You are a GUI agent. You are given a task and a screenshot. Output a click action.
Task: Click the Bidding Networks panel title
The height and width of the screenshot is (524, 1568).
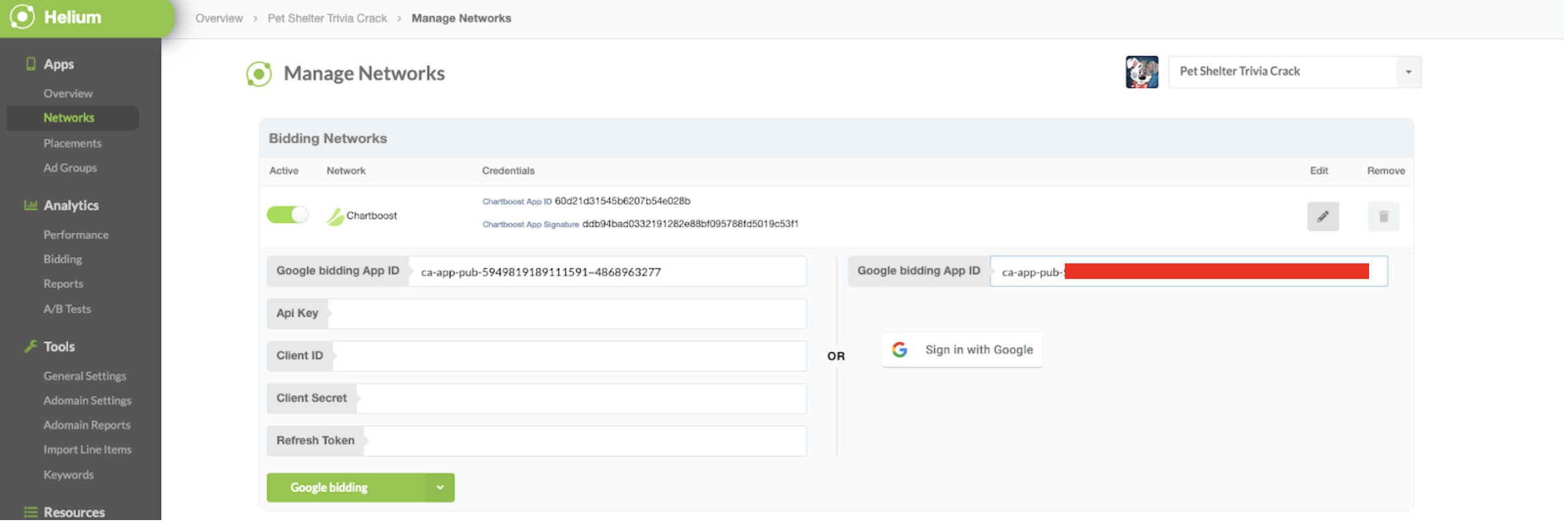328,138
